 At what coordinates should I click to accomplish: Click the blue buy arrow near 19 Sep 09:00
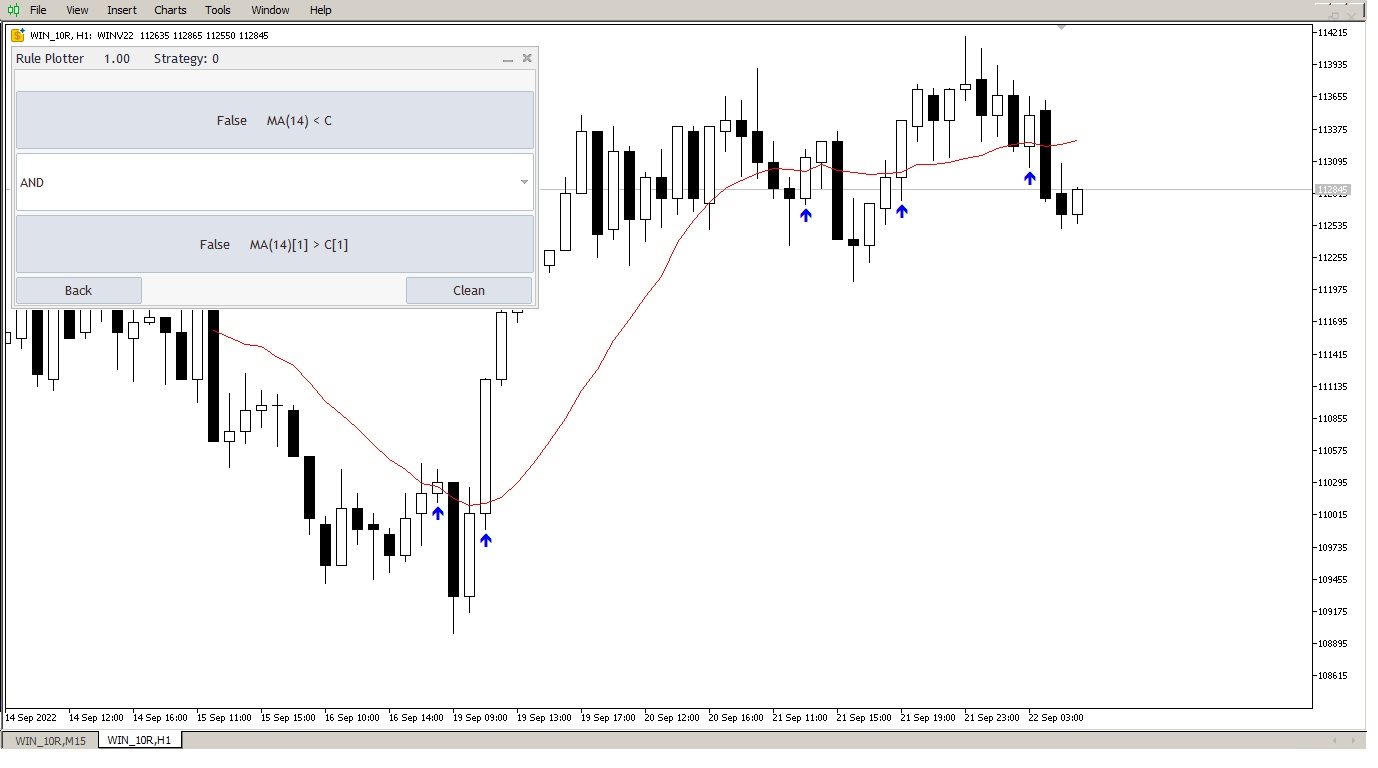(486, 540)
